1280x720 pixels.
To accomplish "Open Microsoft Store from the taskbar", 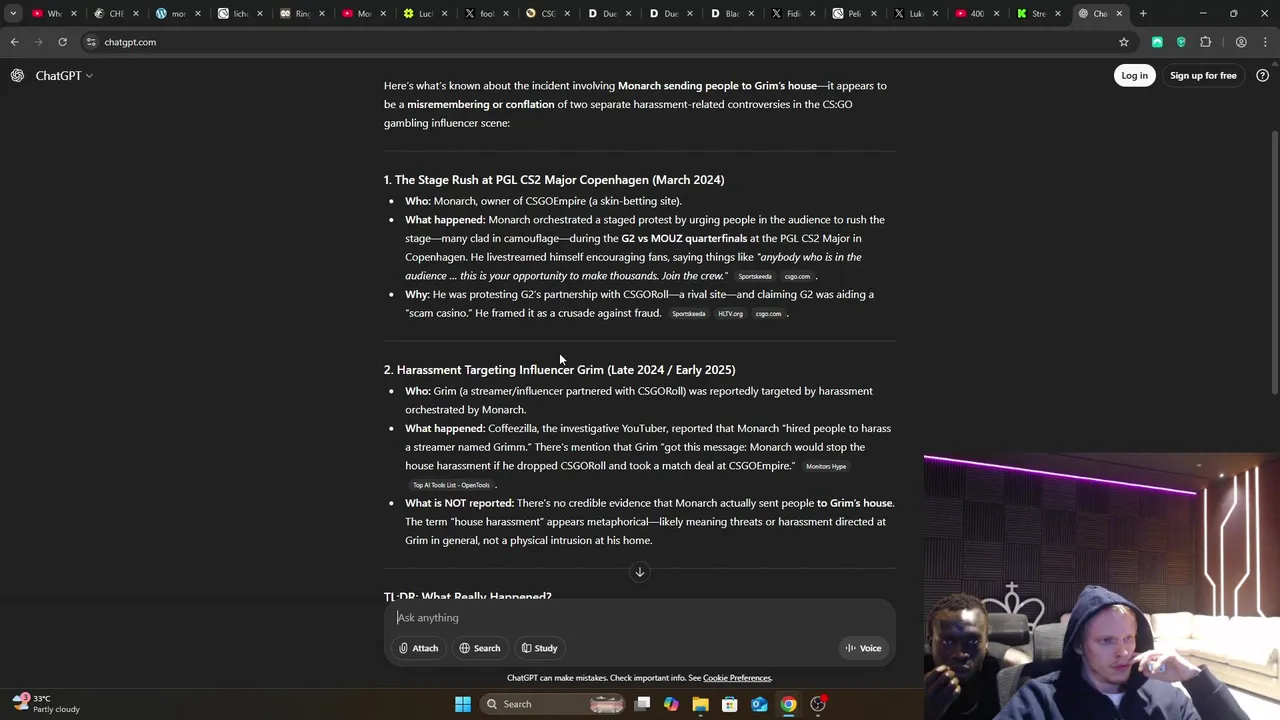I will (x=730, y=704).
